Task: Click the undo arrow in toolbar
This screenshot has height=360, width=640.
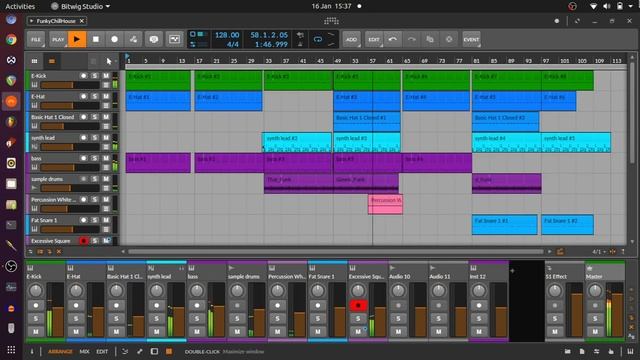Action: pyautogui.click(x=393, y=39)
